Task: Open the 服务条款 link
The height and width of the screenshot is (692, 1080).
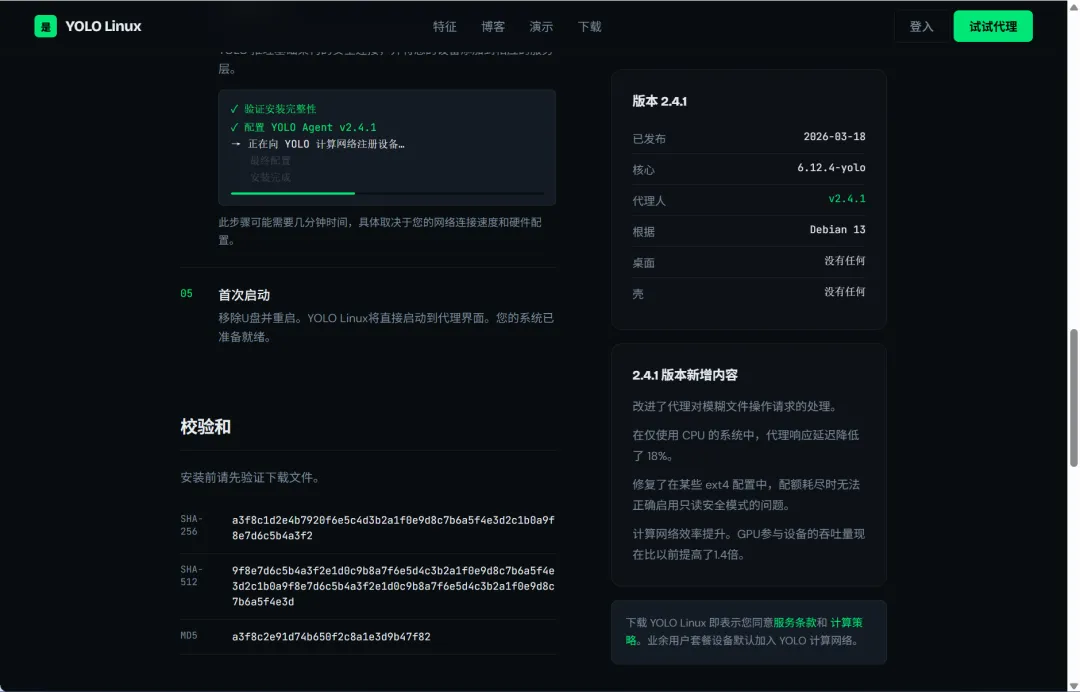Action: click(794, 622)
